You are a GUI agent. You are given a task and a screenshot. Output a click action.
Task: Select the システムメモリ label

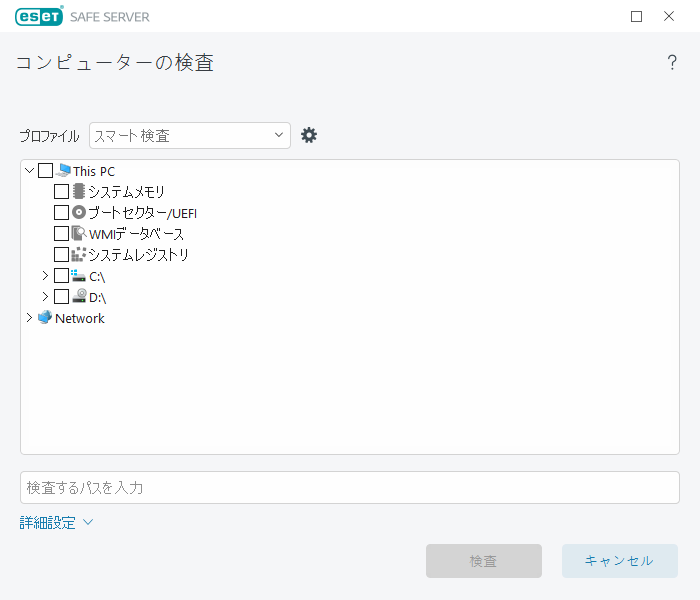point(126,192)
